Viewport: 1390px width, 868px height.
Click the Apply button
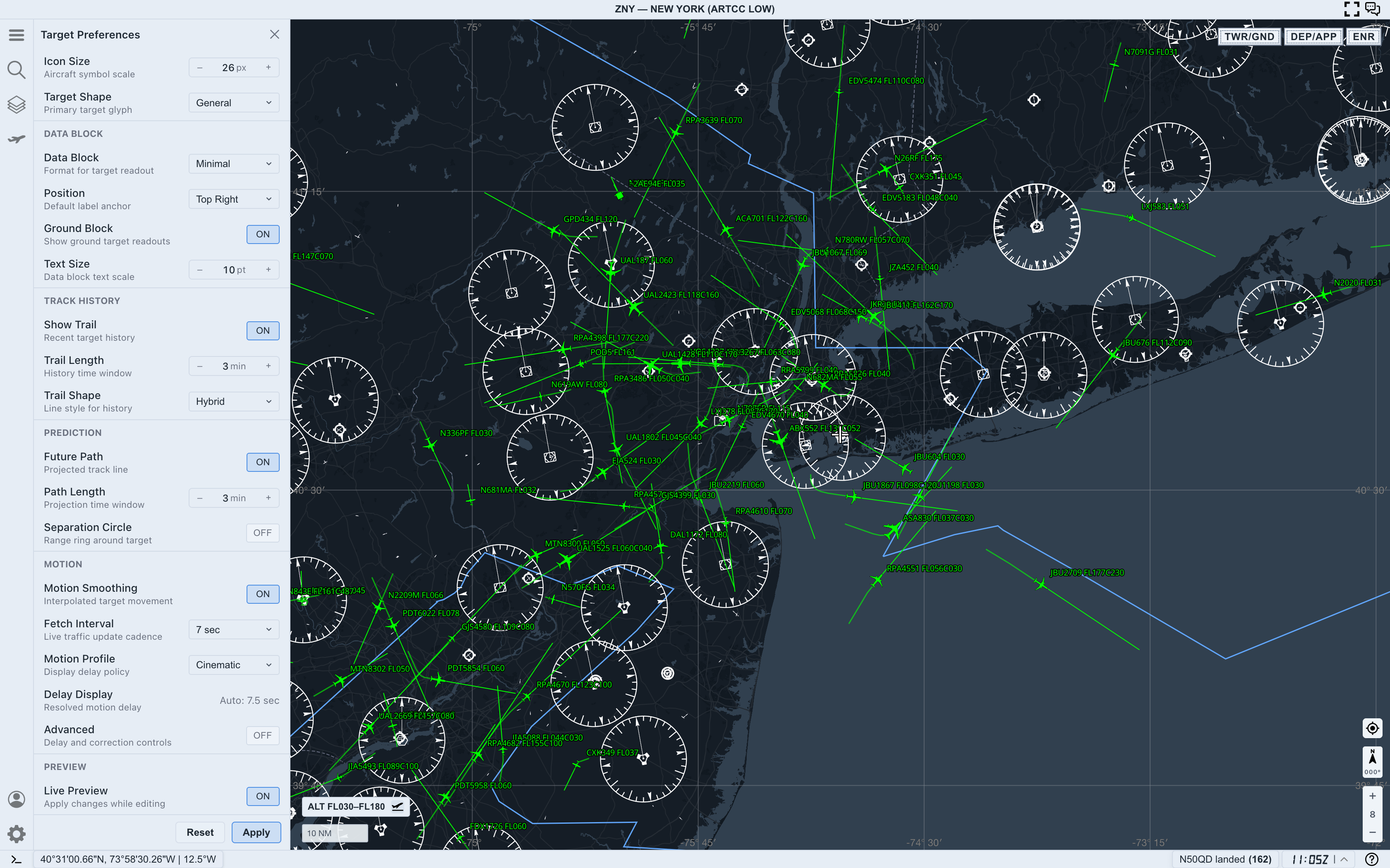(x=256, y=832)
